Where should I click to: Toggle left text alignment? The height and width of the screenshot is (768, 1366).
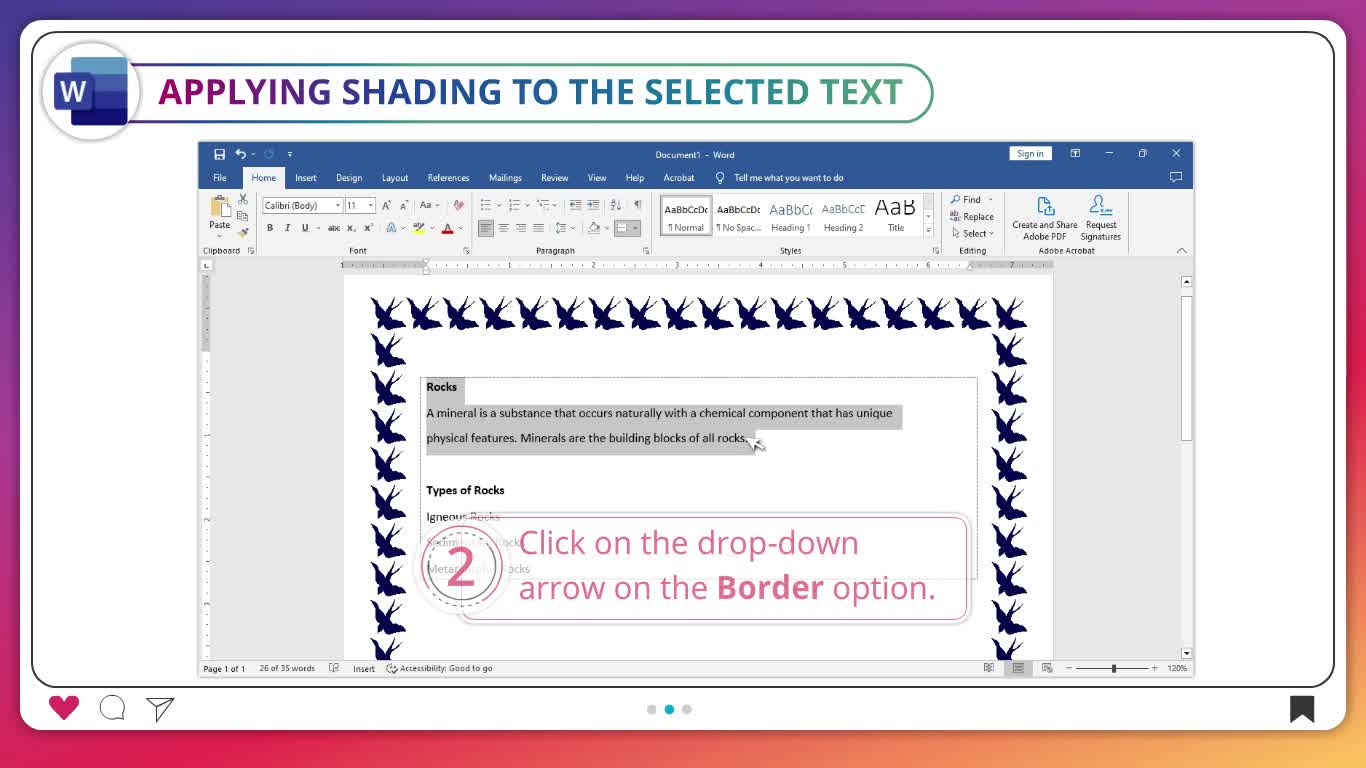pos(485,228)
